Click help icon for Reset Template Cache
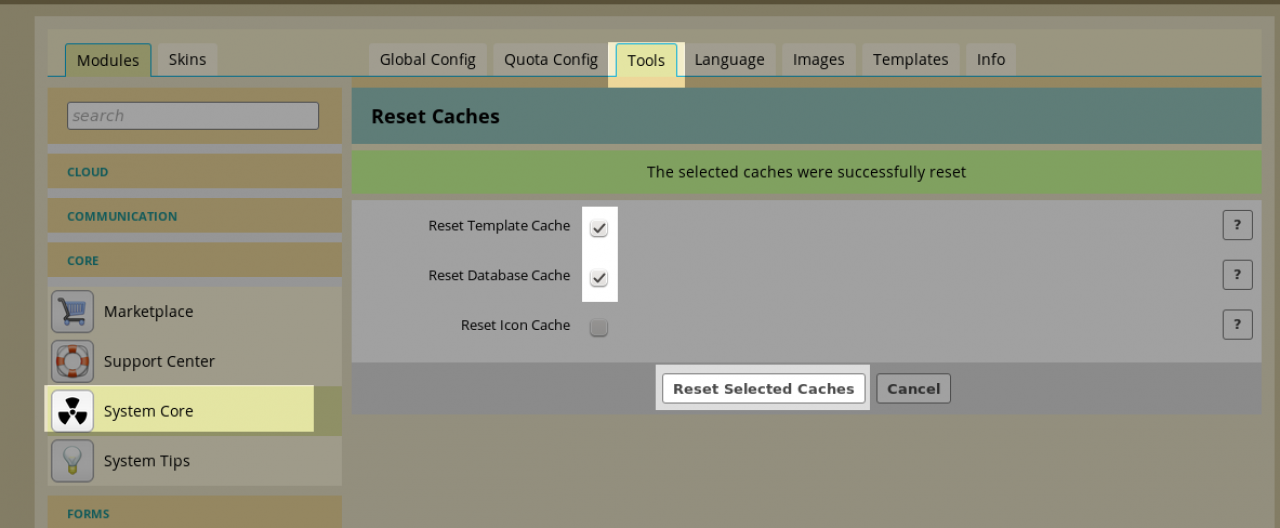1280x528 pixels. coord(1237,226)
